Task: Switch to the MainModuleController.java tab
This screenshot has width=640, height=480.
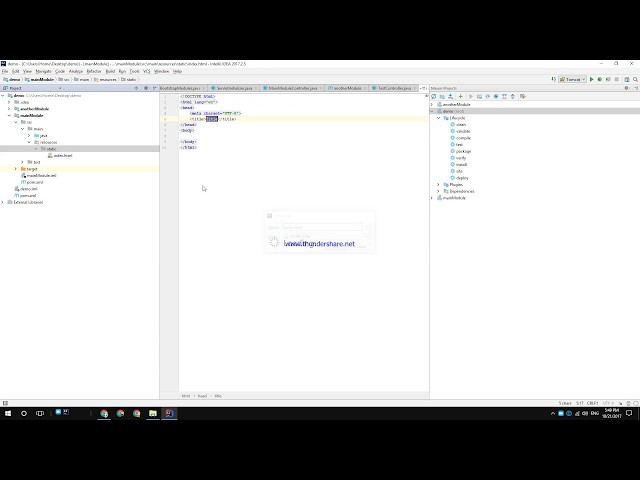Action: point(293,88)
